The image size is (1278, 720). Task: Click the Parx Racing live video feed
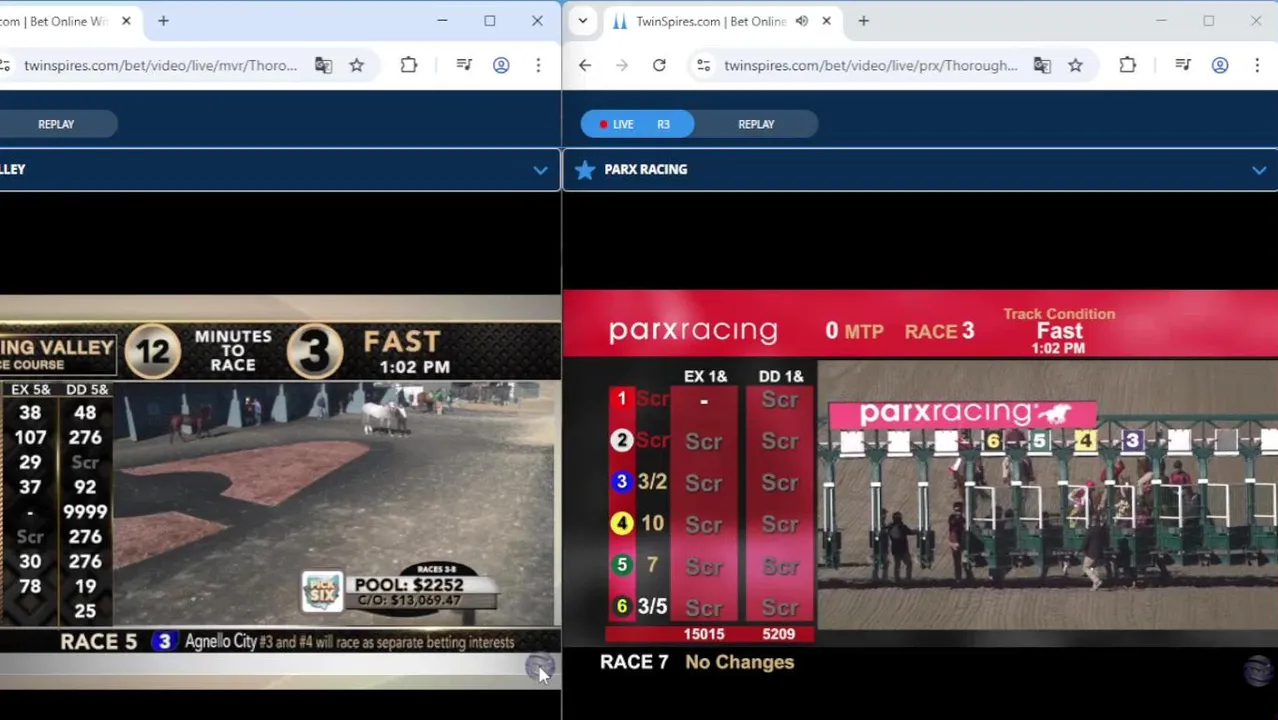[x=1048, y=497]
